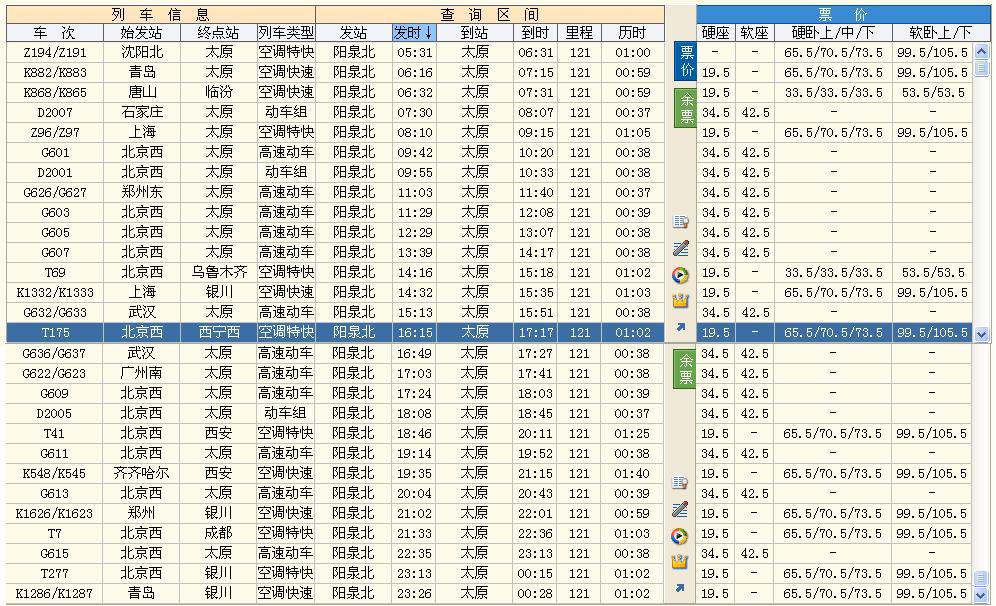Image resolution: width=996 pixels, height=606 pixels.
Task: Switch to the upper green 余票 tab
Action: [x=686, y=108]
